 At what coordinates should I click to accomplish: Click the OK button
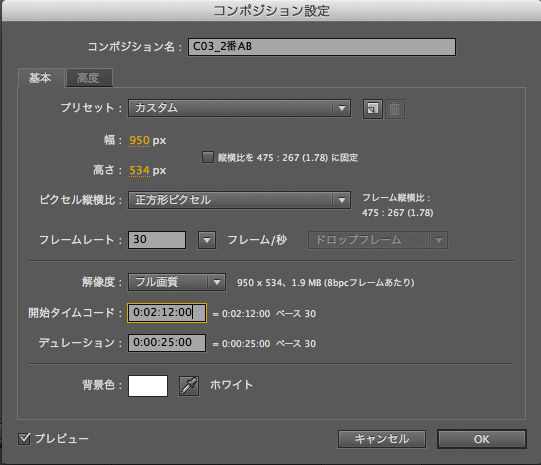pyautogui.click(x=482, y=439)
